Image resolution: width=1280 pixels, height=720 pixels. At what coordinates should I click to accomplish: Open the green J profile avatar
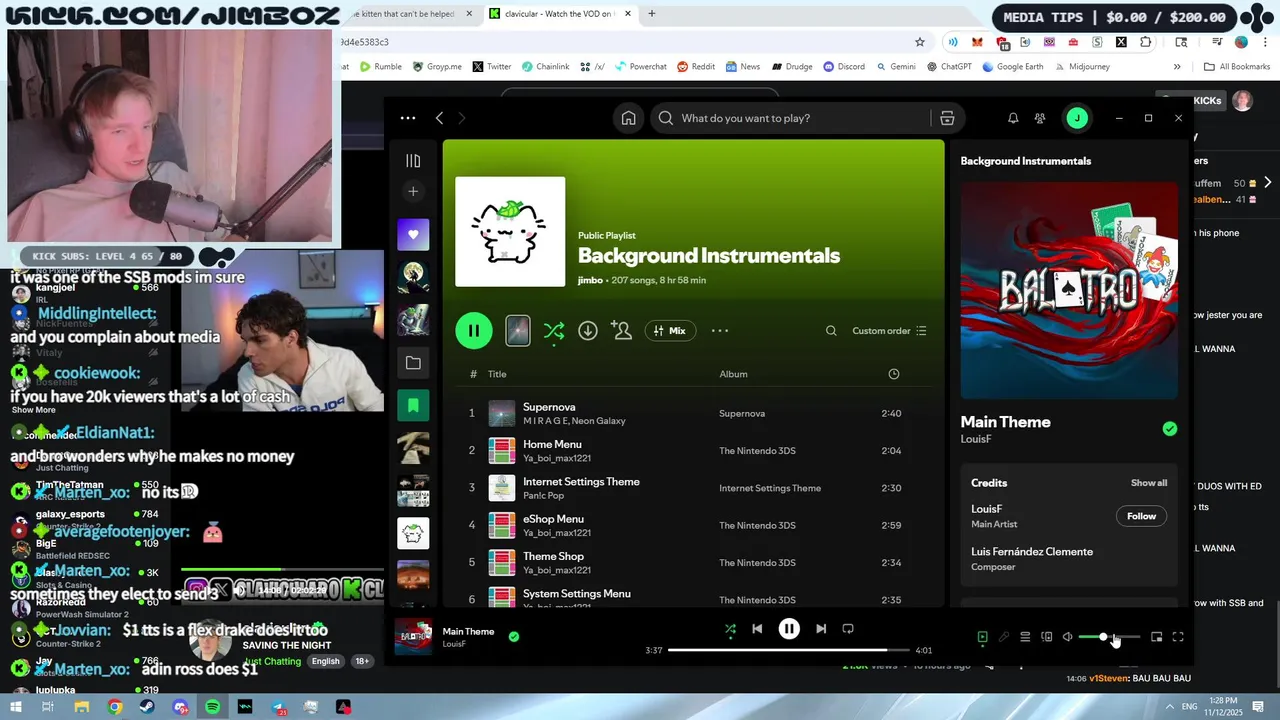(x=1077, y=118)
